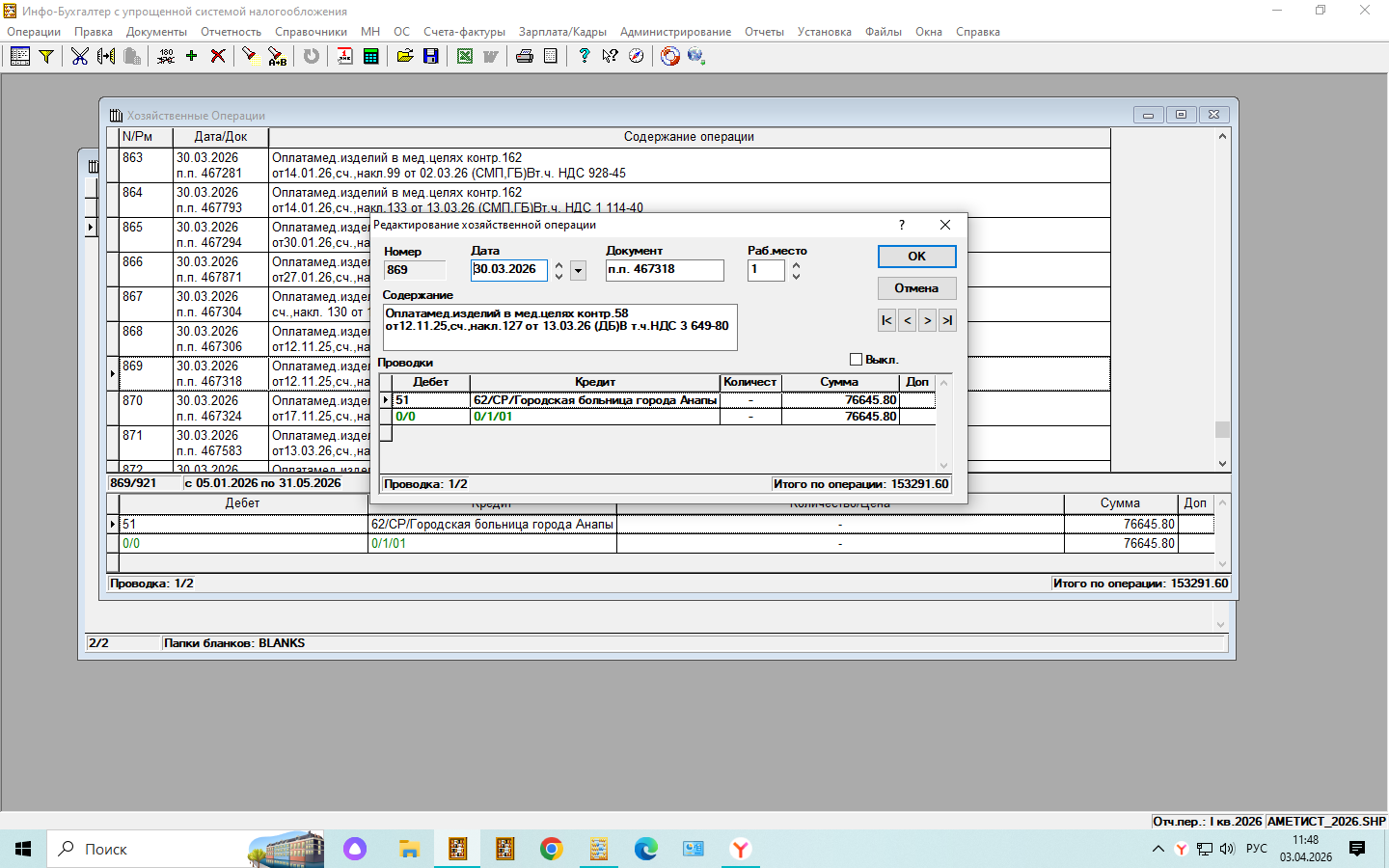
Task: Click the calendar date icon in toolbar
Action: tap(344, 56)
